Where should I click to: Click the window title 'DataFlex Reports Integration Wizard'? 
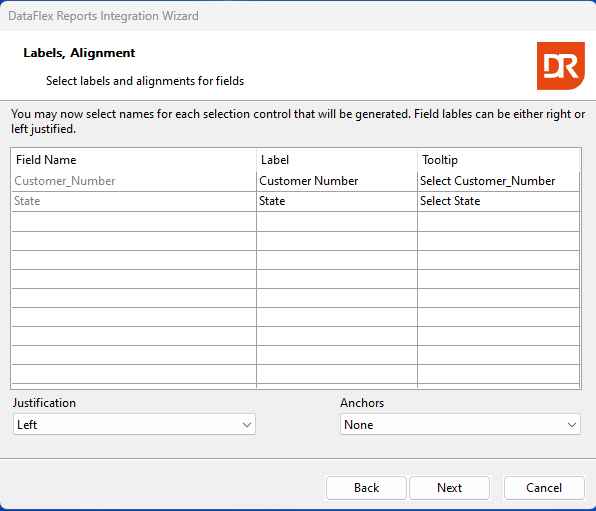tap(103, 16)
